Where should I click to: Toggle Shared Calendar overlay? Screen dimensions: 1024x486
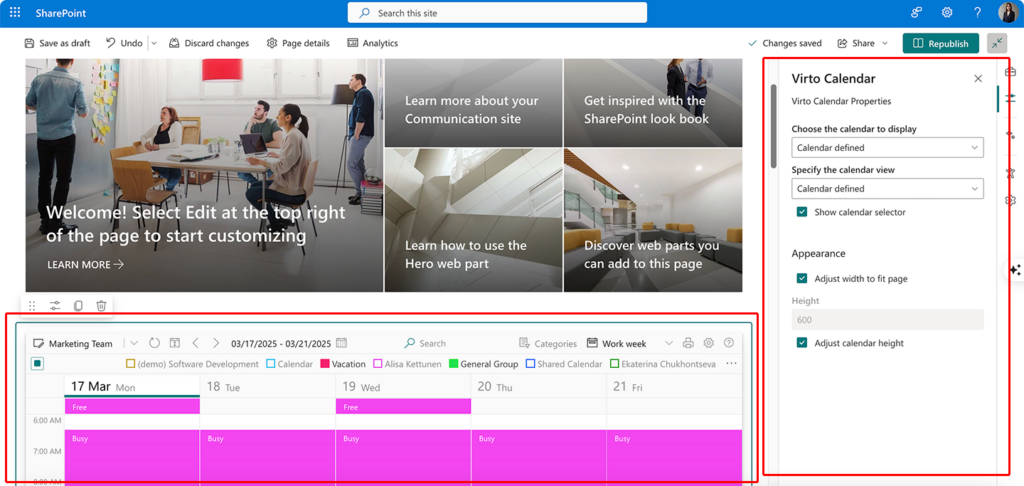pyautogui.click(x=564, y=364)
